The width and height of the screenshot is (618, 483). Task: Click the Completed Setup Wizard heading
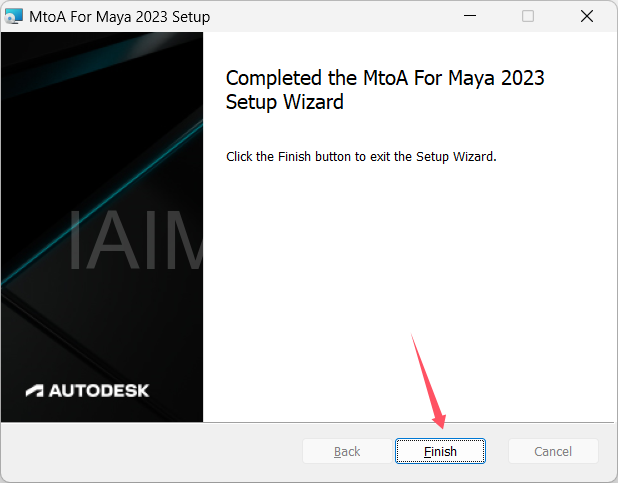pos(385,90)
